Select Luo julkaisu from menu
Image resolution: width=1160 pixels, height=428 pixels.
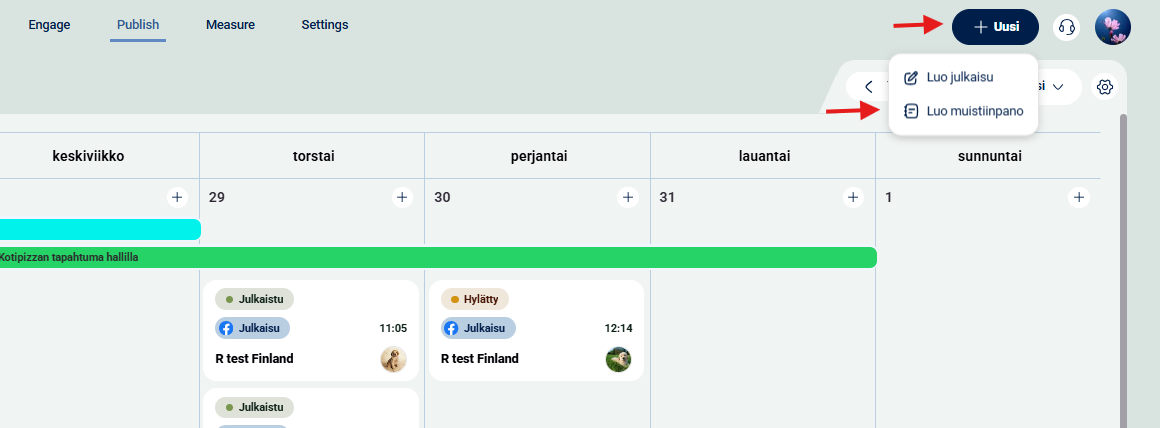tap(960, 77)
